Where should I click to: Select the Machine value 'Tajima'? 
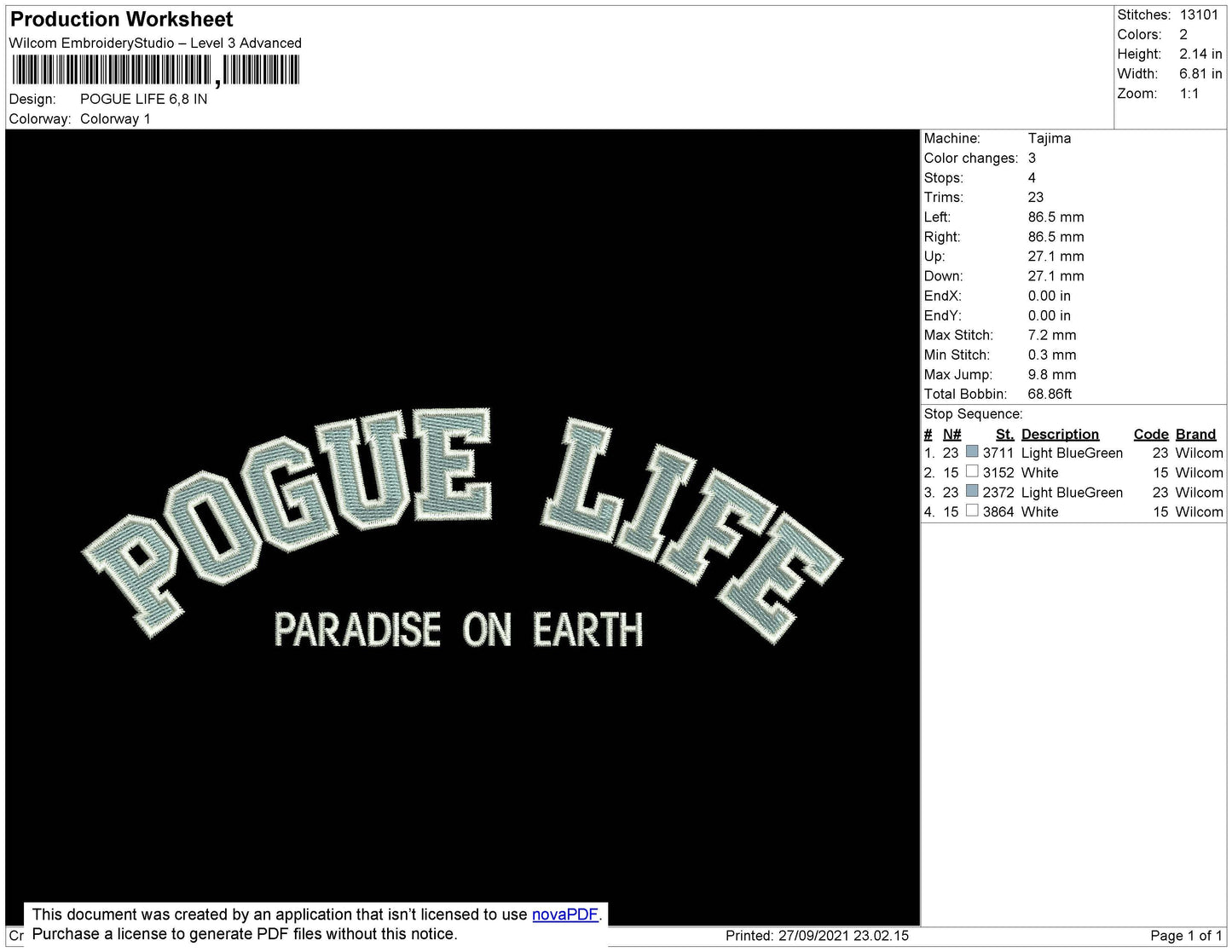coord(1050,138)
